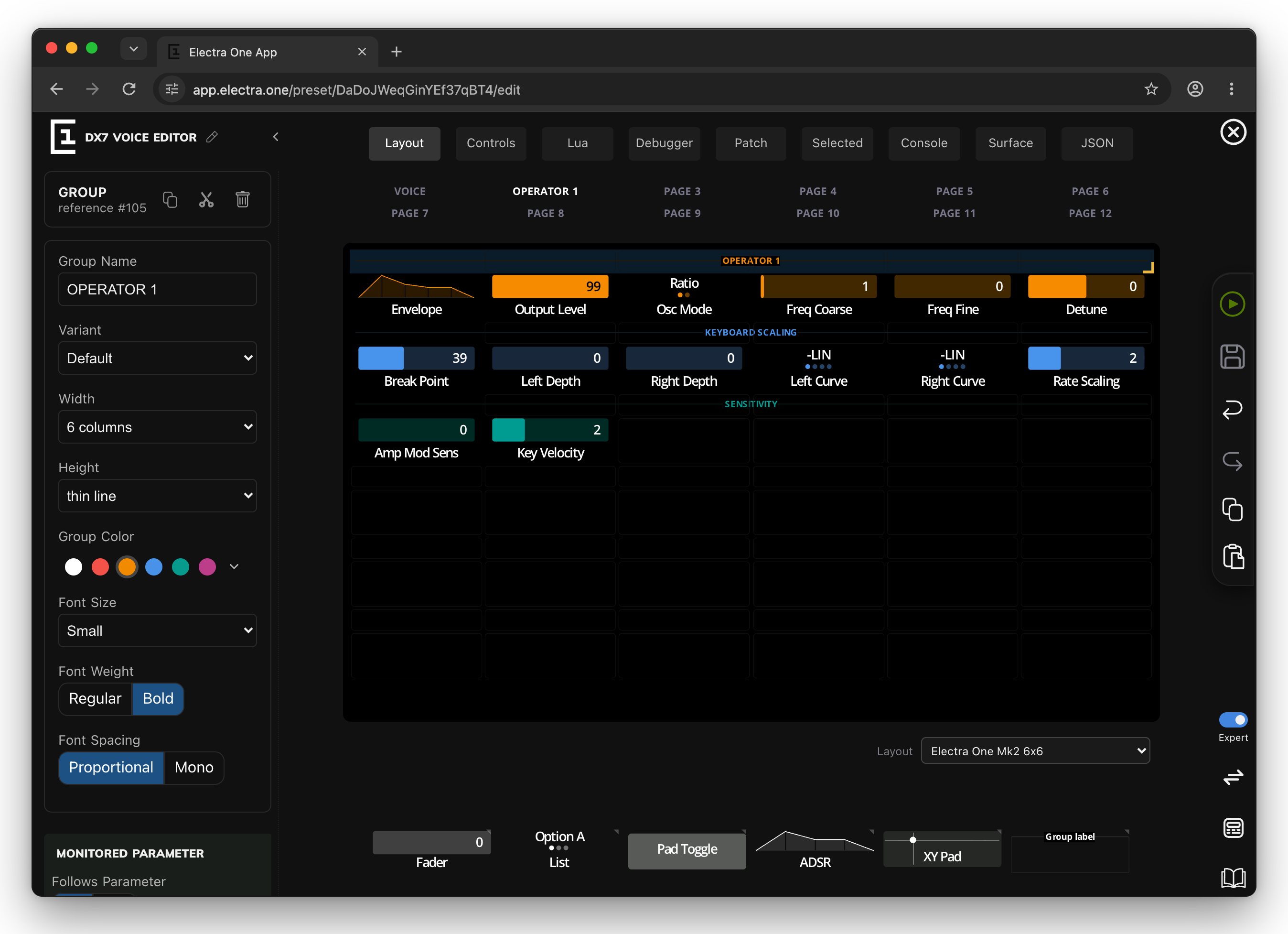Close the Electra One App tab
The image size is (1288, 934).
click(362, 52)
